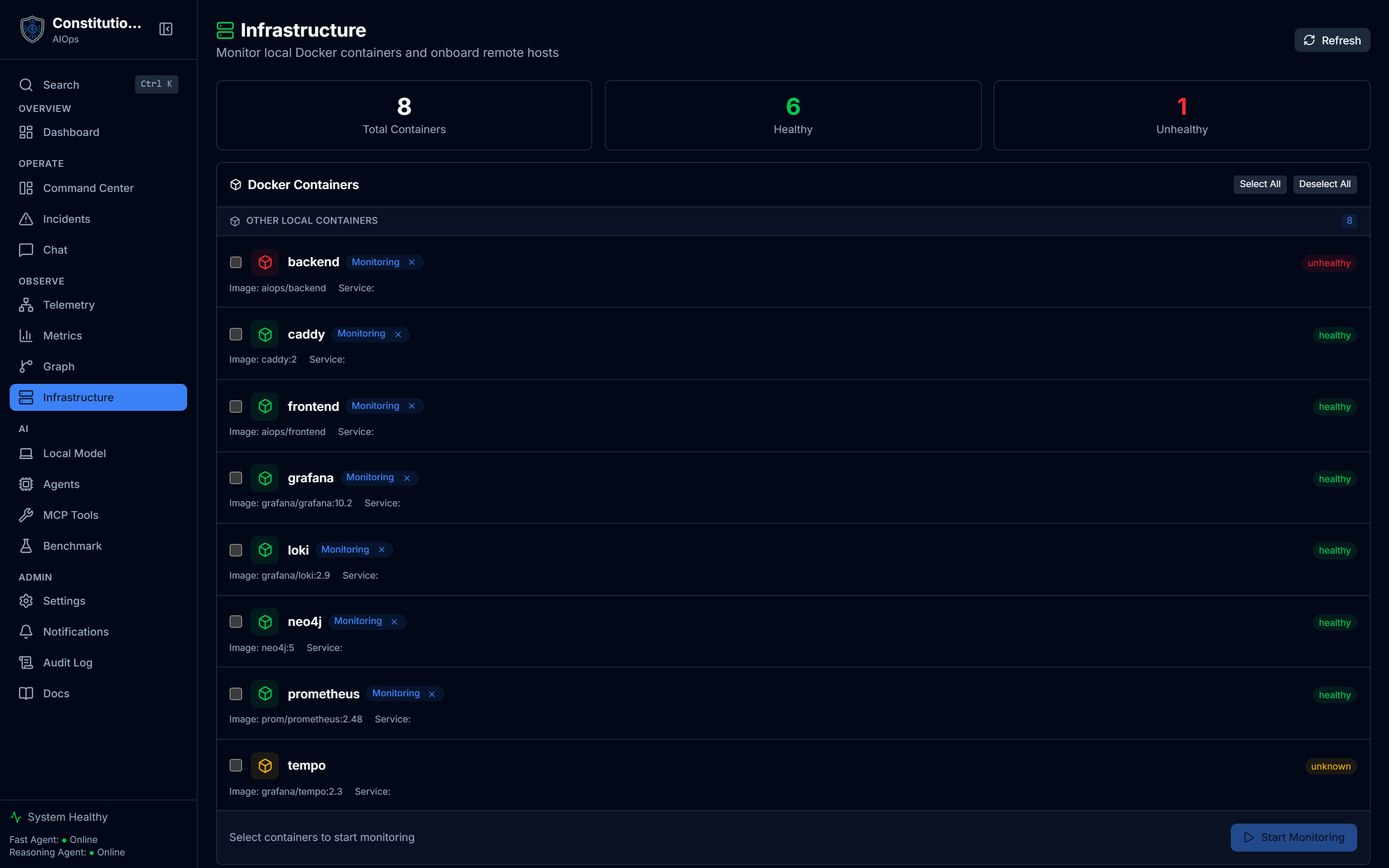
Task: Check the tempo container checkbox
Action: coord(236,765)
